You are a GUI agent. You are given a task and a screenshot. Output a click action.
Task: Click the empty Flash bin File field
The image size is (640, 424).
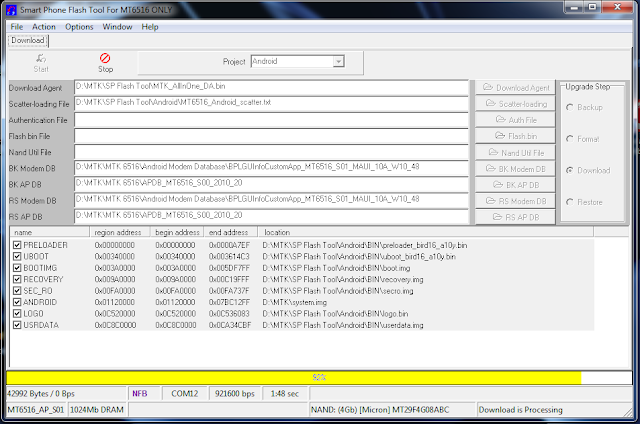(x=271, y=136)
